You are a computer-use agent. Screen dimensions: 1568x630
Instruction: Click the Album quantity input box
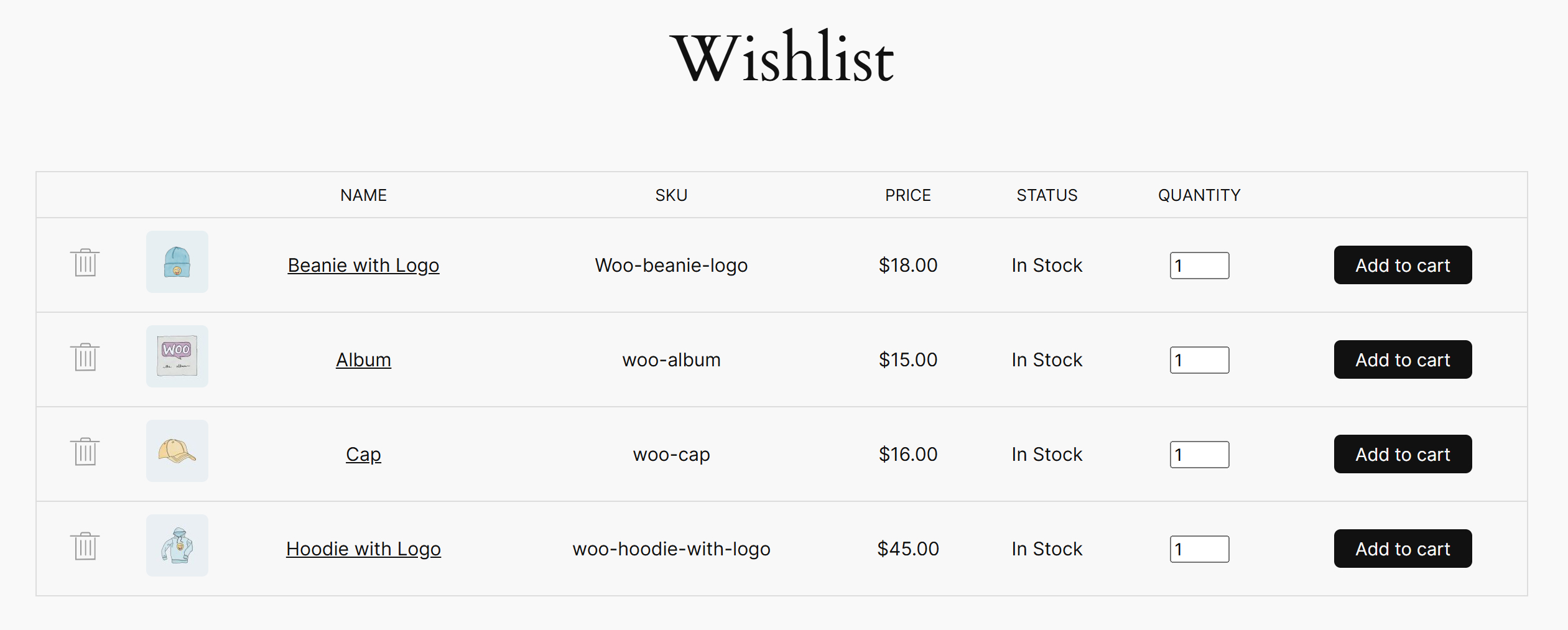1199,360
